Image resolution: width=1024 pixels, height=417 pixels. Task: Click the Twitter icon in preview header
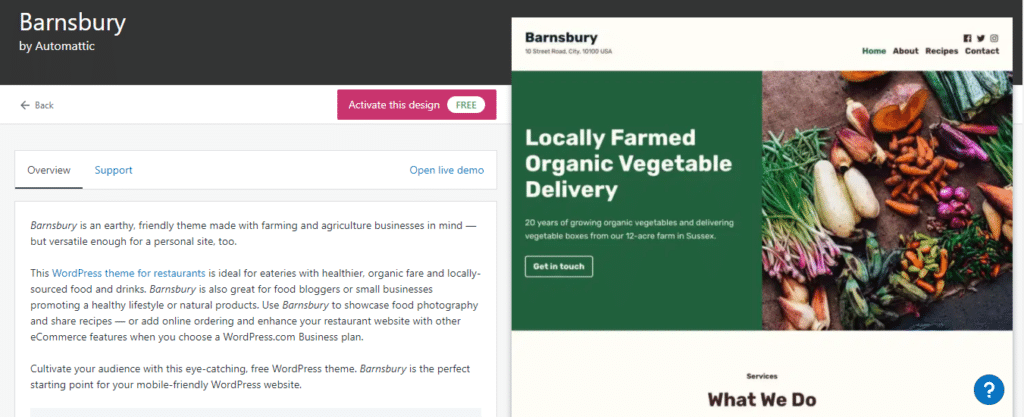pyautogui.click(x=981, y=38)
